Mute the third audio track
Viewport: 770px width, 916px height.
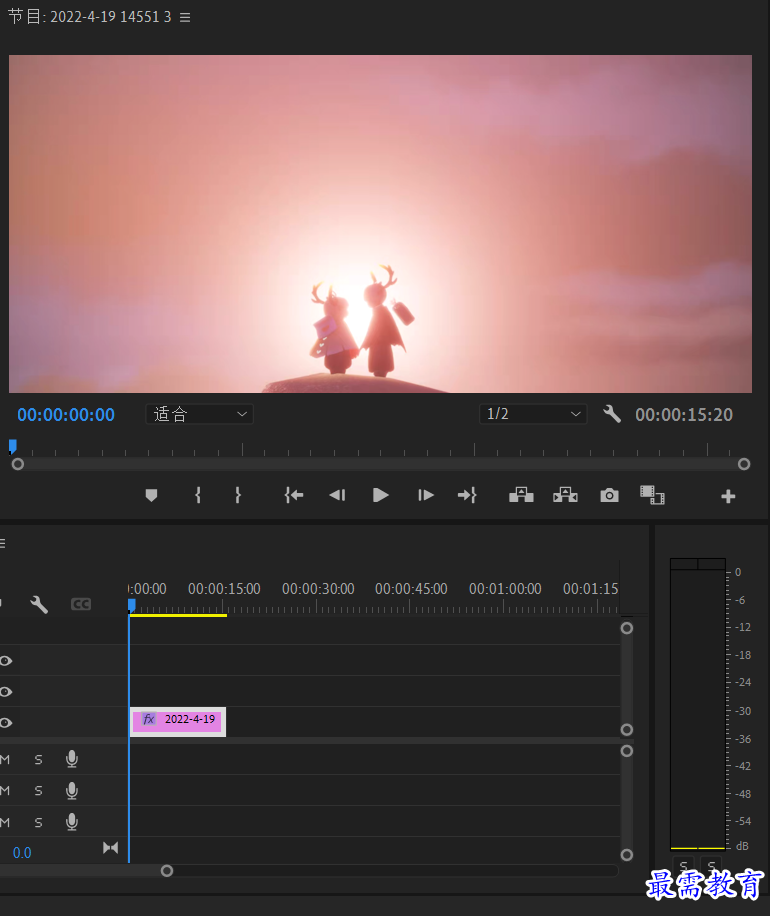(5, 823)
